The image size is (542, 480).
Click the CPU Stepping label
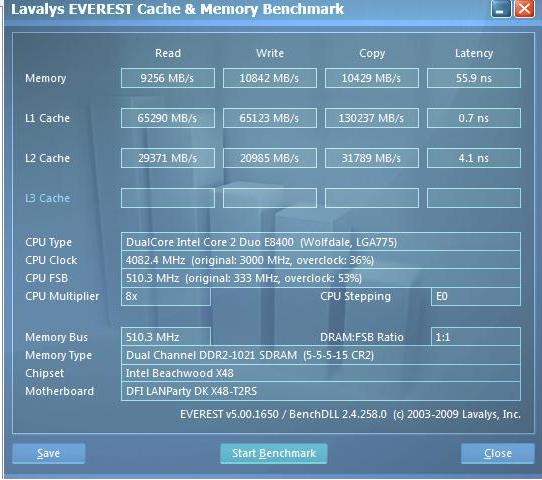(355, 297)
